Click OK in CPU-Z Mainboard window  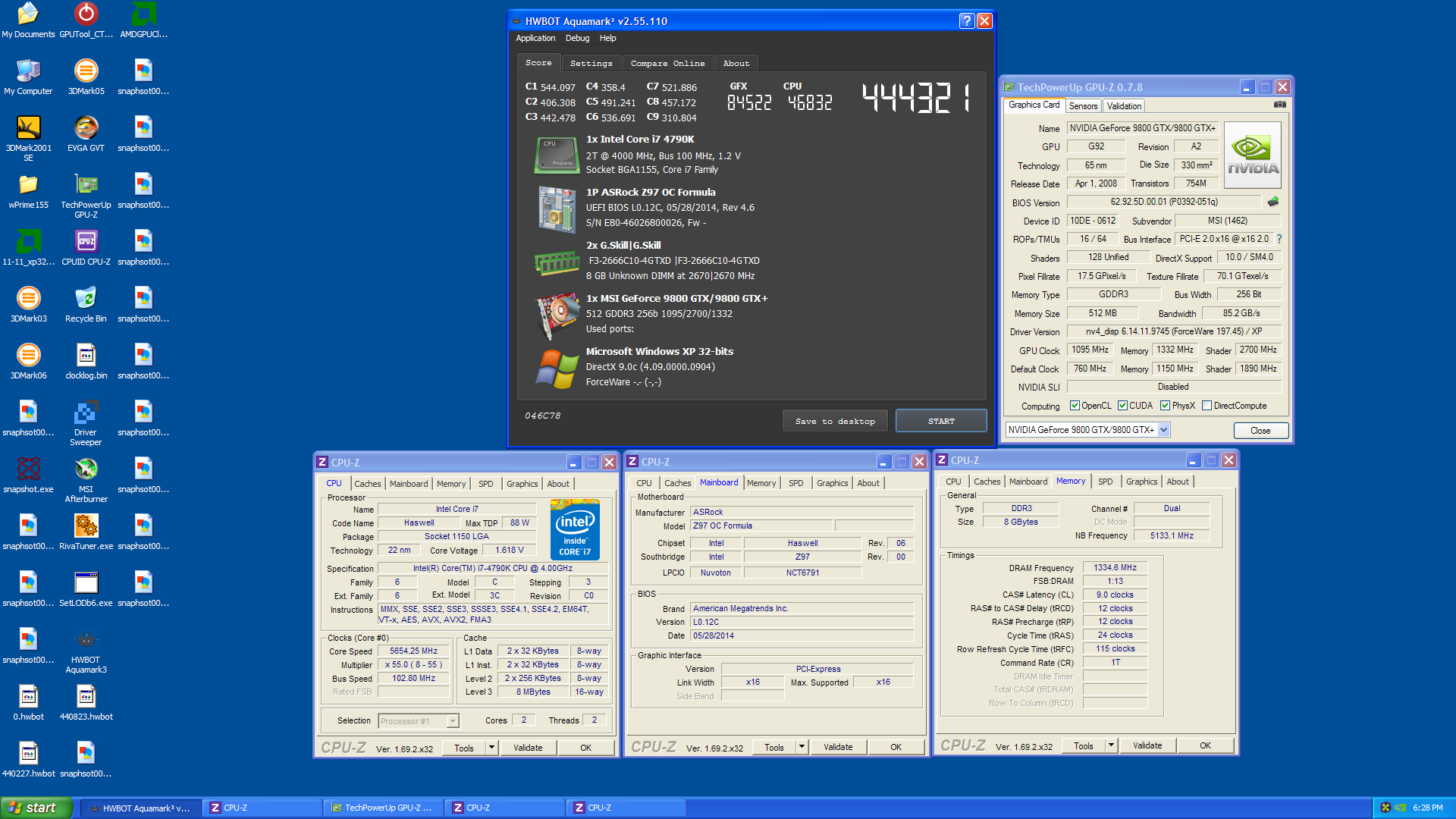(x=896, y=747)
